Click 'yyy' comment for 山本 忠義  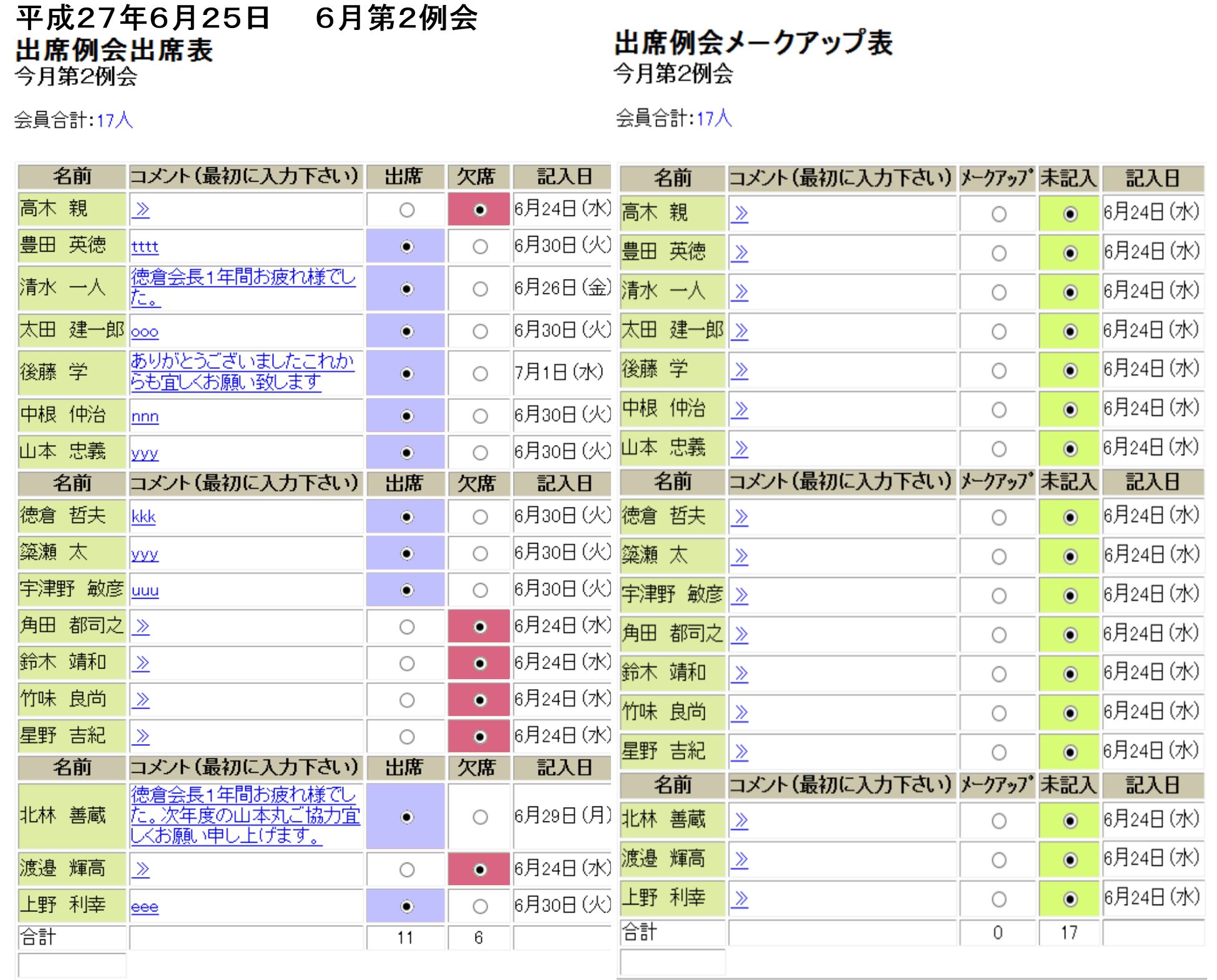tap(145, 453)
